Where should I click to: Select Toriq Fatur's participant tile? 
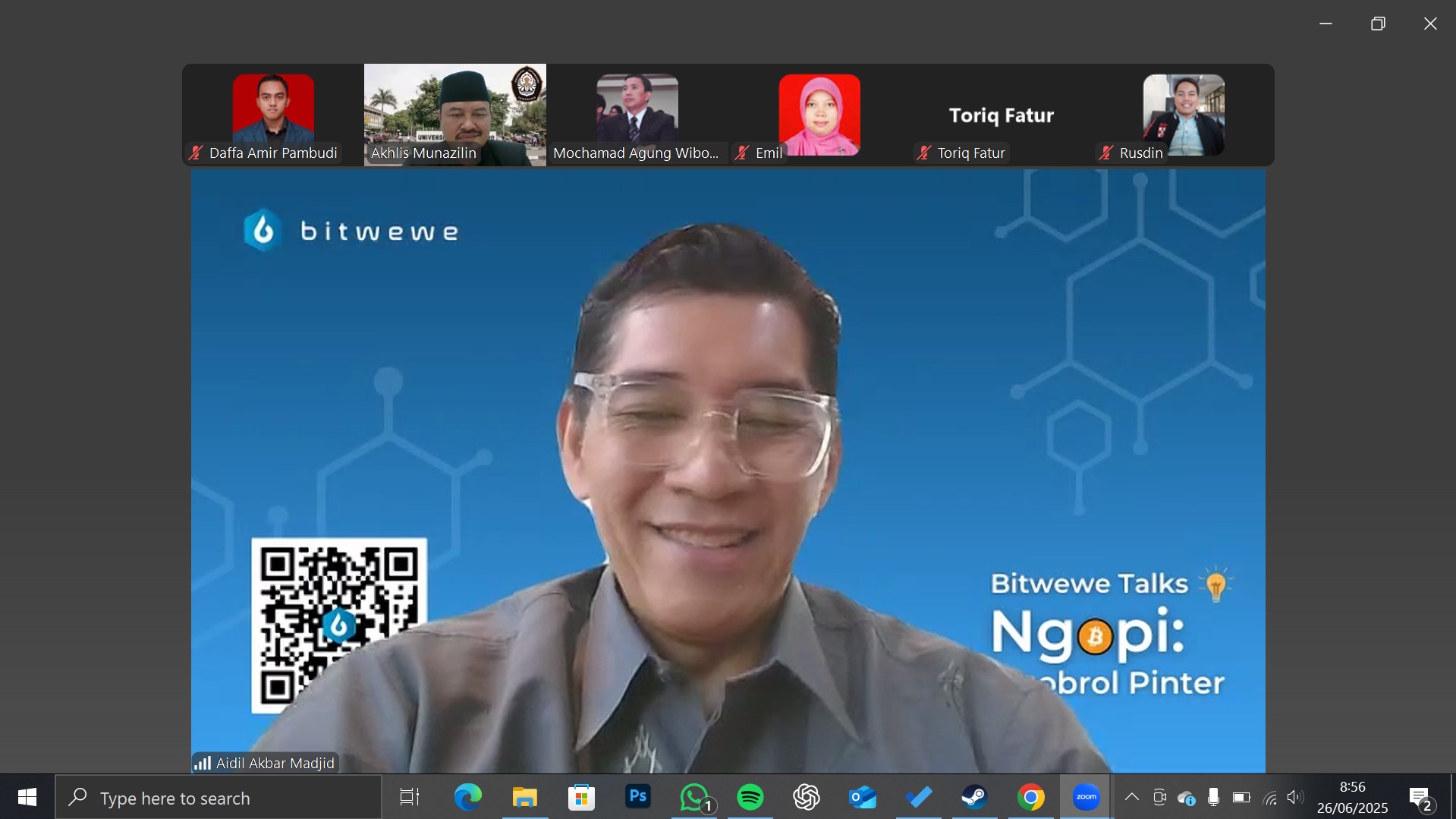coord(1002,115)
